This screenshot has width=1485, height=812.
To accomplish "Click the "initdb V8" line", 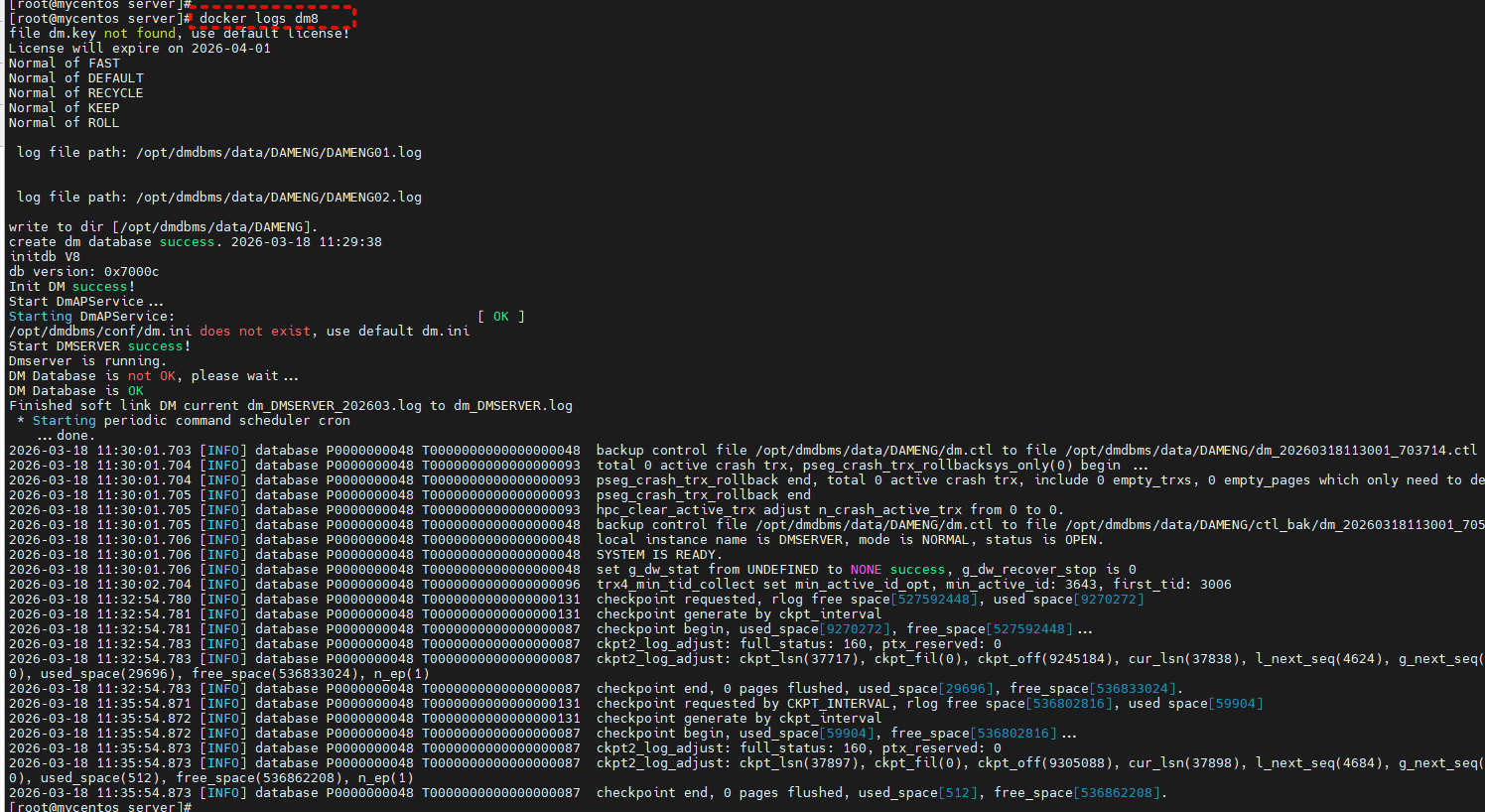I will point(44,257).
